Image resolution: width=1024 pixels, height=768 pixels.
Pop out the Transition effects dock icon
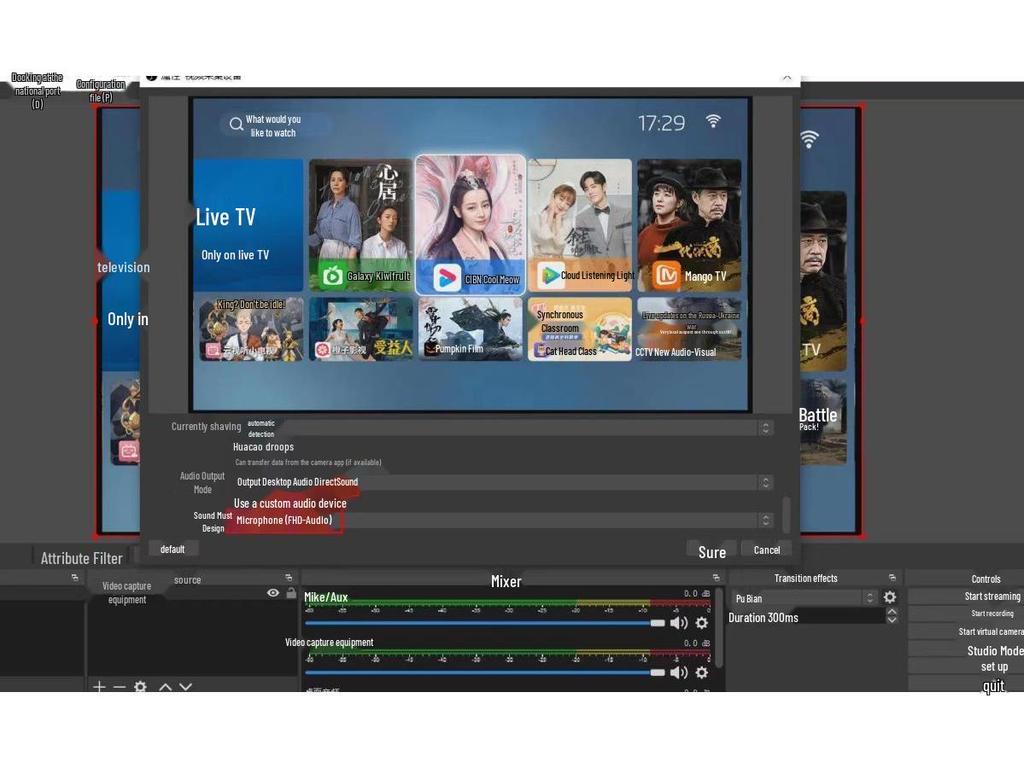pyautogui.click(x=892, y=578)
